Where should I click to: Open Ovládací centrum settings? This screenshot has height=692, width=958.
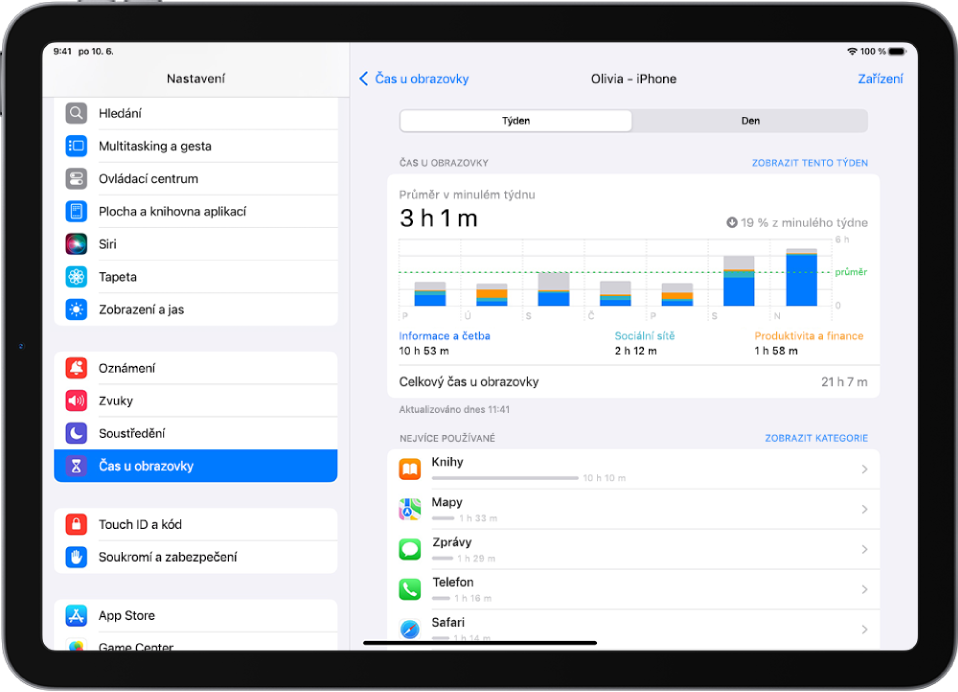tap(196, 178)
